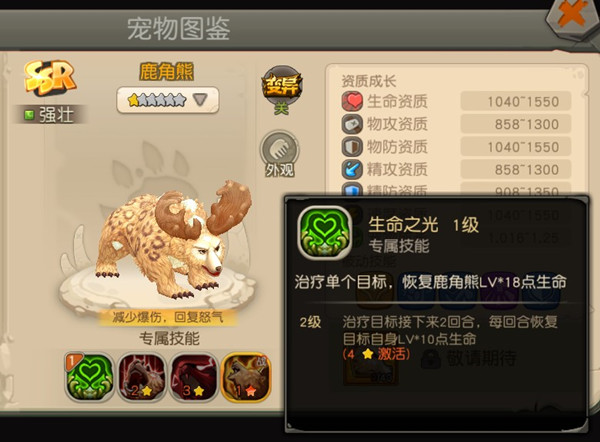This screenshot has height=442, width=600.
Task: Select the 2-star exclusive skill icon
Action: click(x=142, y=377)
